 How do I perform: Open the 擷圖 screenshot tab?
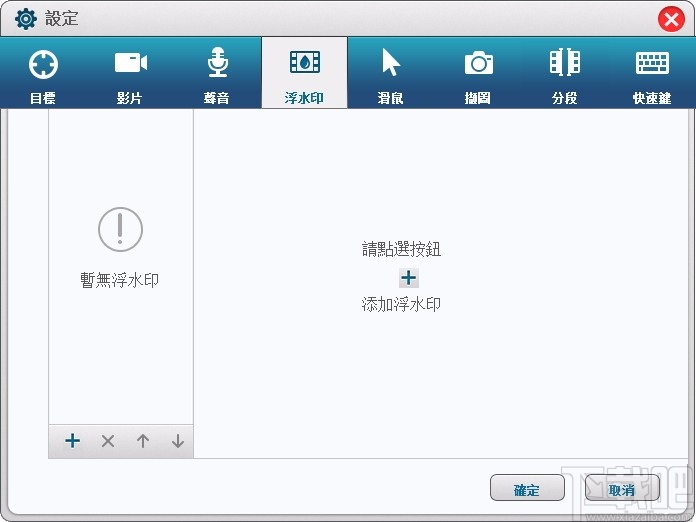(478, 73)
